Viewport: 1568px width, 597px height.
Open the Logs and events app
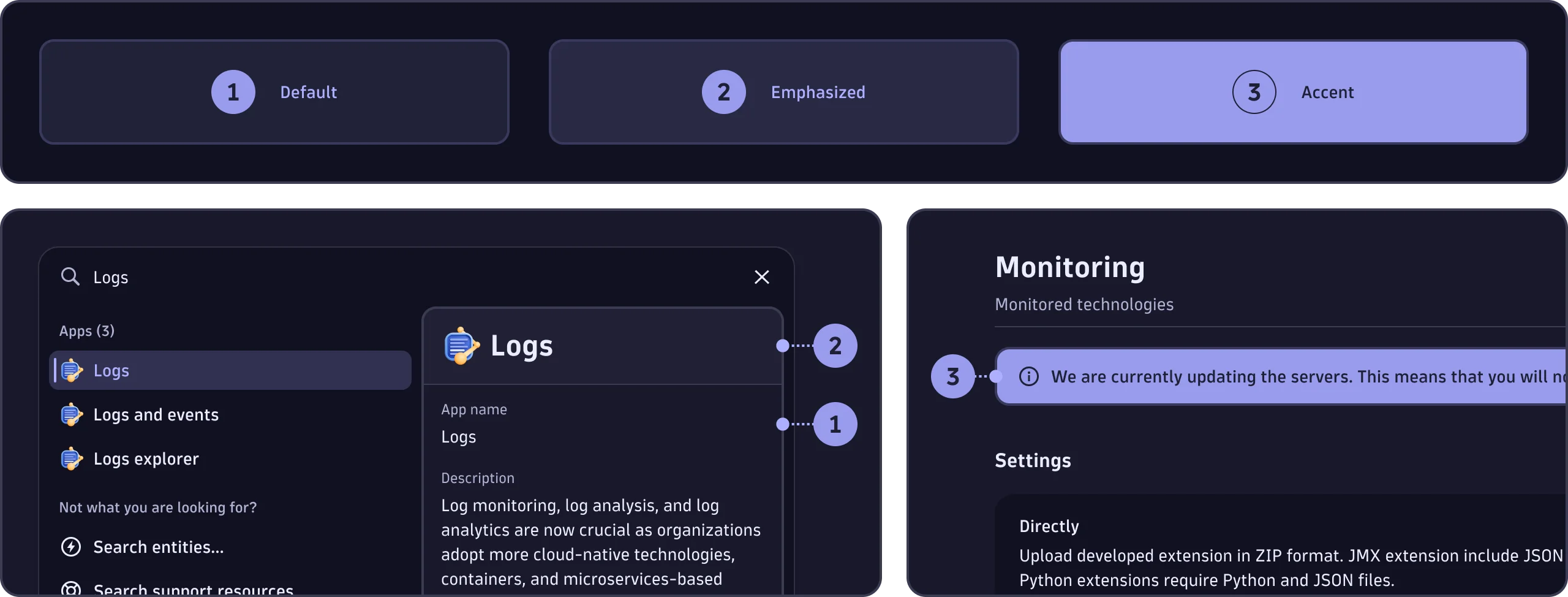pyautogui.click(x=230, y=415)
